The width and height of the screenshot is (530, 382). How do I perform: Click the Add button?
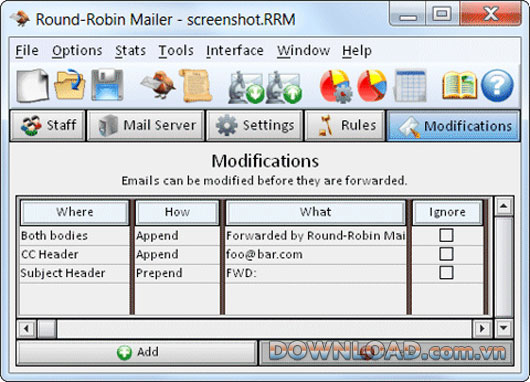[x=137, y=353]
